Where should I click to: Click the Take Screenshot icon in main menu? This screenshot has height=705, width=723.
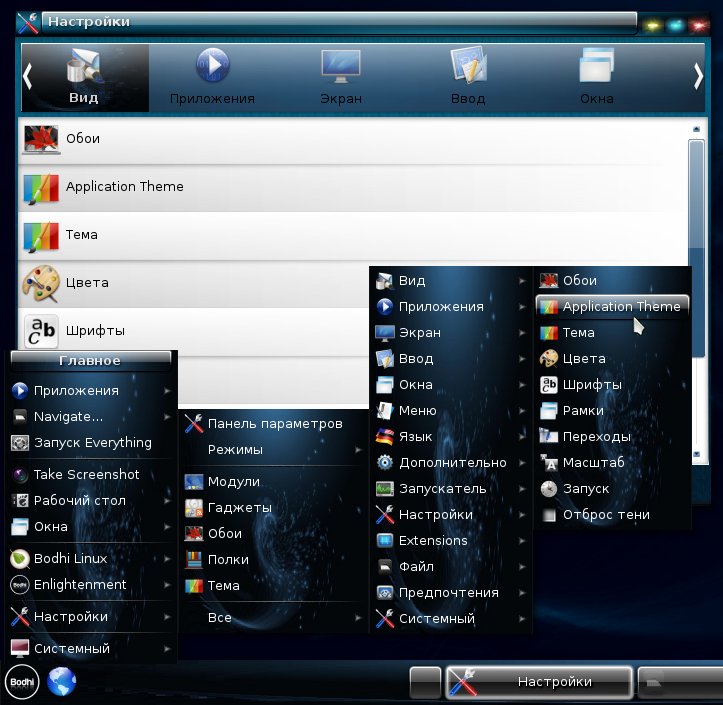click(20, 474)
